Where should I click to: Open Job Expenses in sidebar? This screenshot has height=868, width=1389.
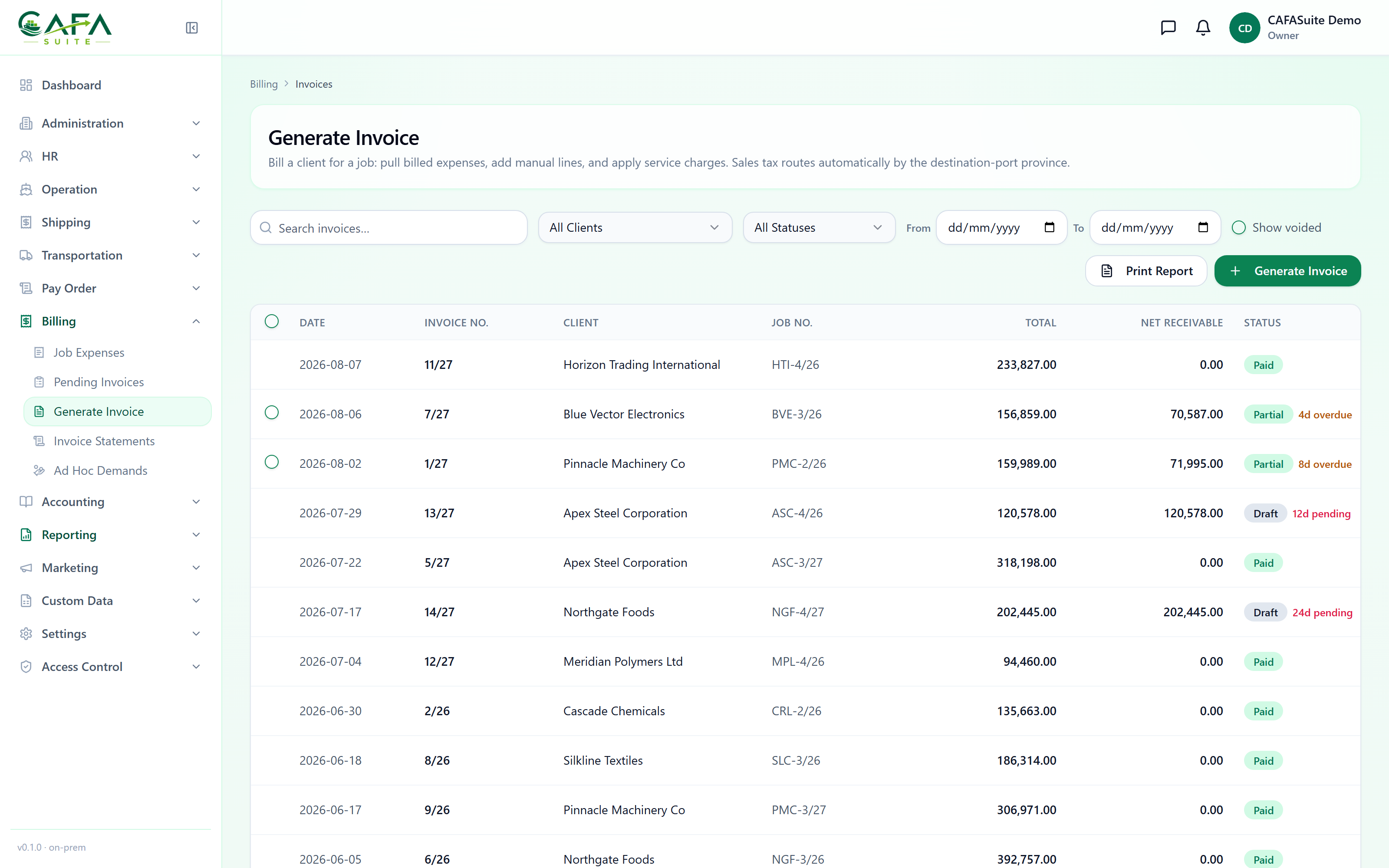(x=118, y=352)
